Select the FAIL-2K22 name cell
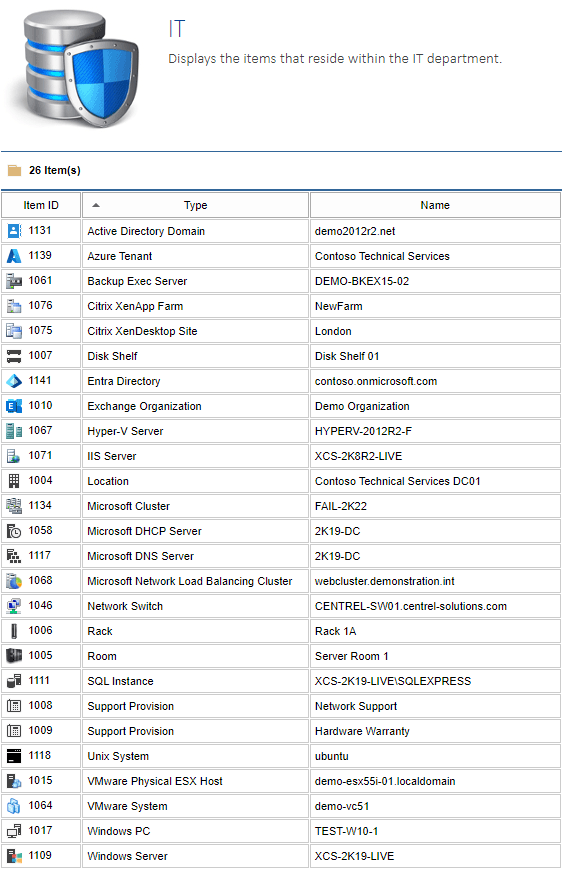 point(435,506)
